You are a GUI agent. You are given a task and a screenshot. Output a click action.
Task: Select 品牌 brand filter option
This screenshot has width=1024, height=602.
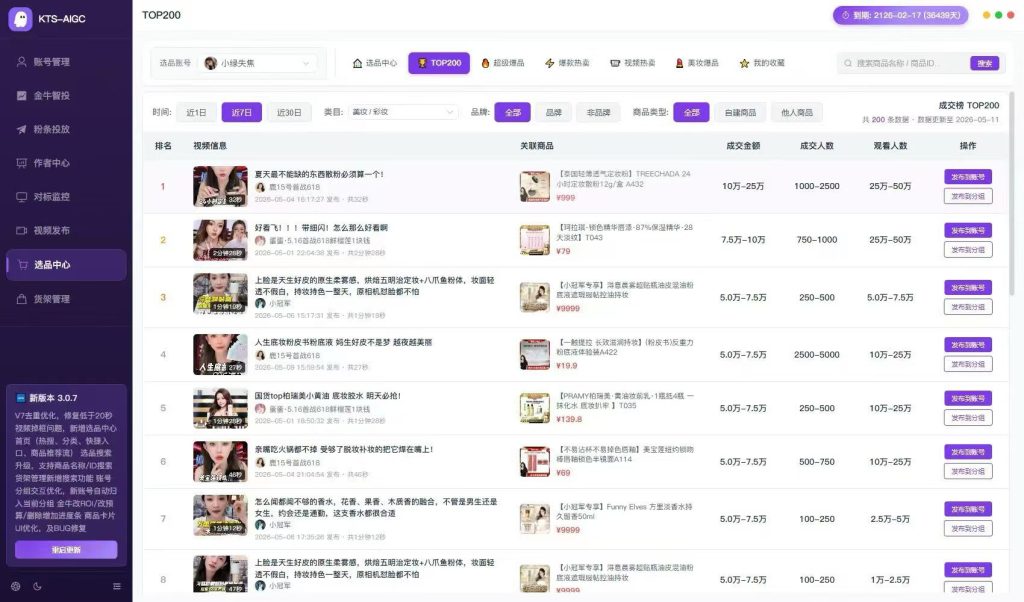click(x=554, y=112)
